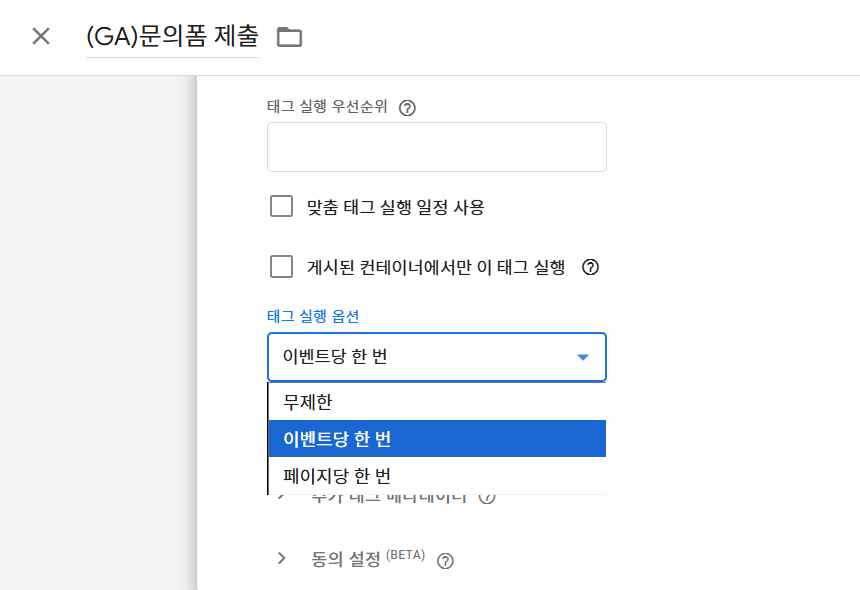This screenshot has height=590, width=860.
Task: Open help for 태그 실행 우선순위
Action: point(407,107)
